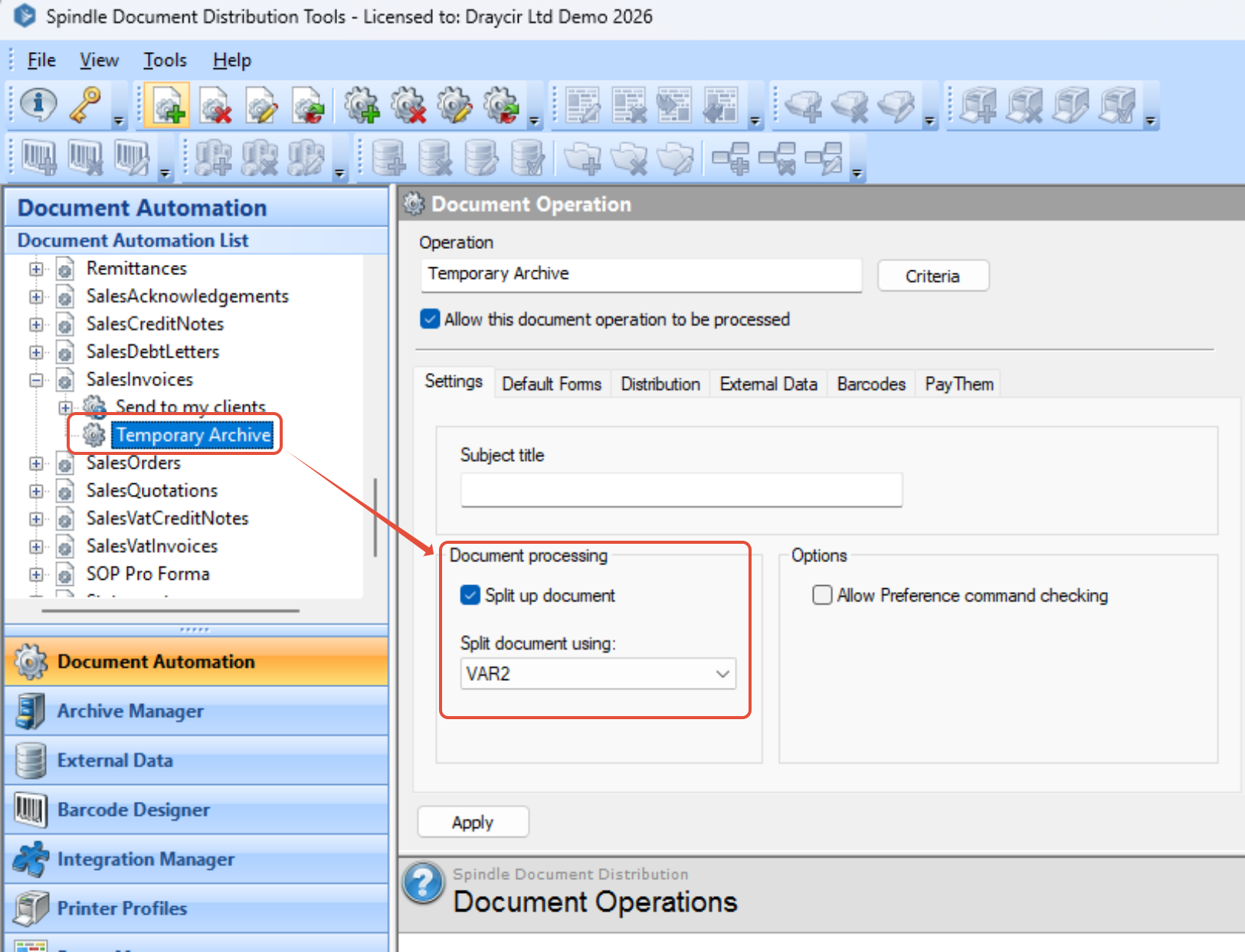The height and width of the screenshot is (952, 1245).
Task: Expand the Send to my clients node
Action: click(65, 407)
